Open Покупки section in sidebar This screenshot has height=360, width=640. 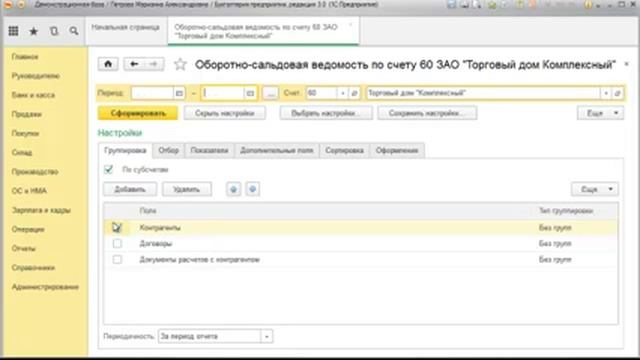(x=25, y=133)
